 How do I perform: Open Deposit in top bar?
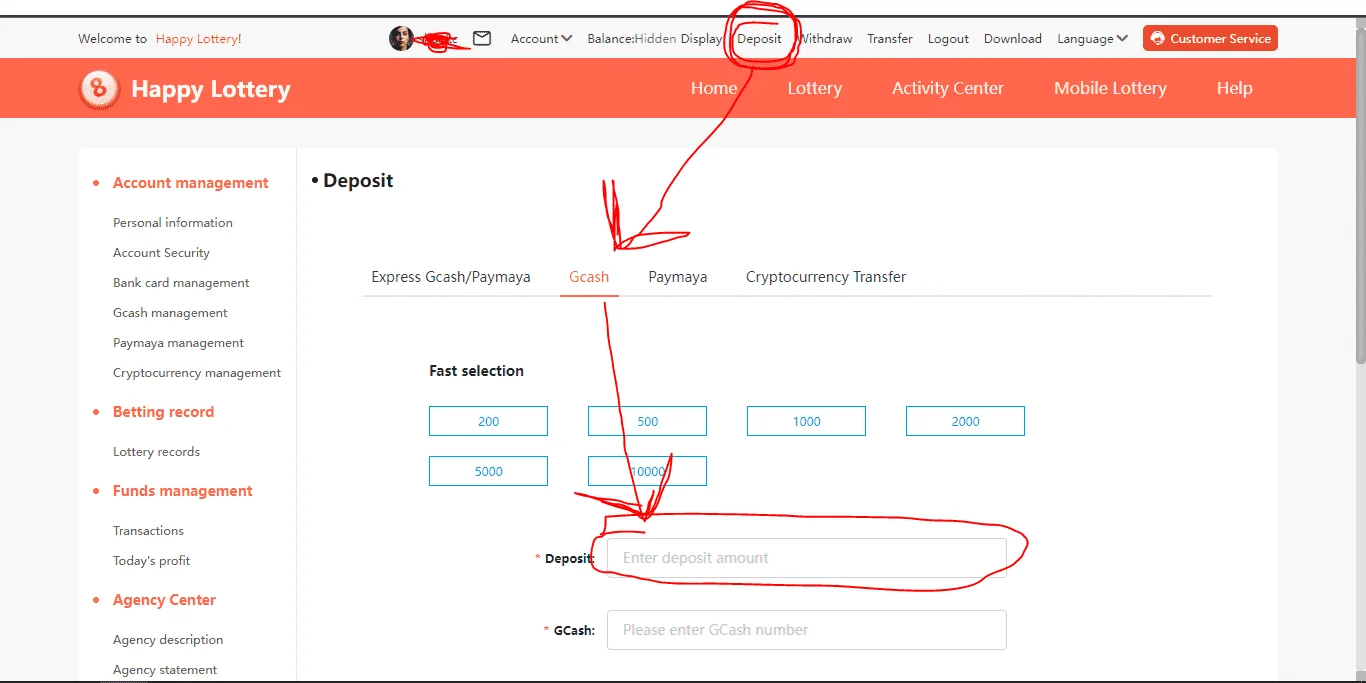[x=759, y=39]
